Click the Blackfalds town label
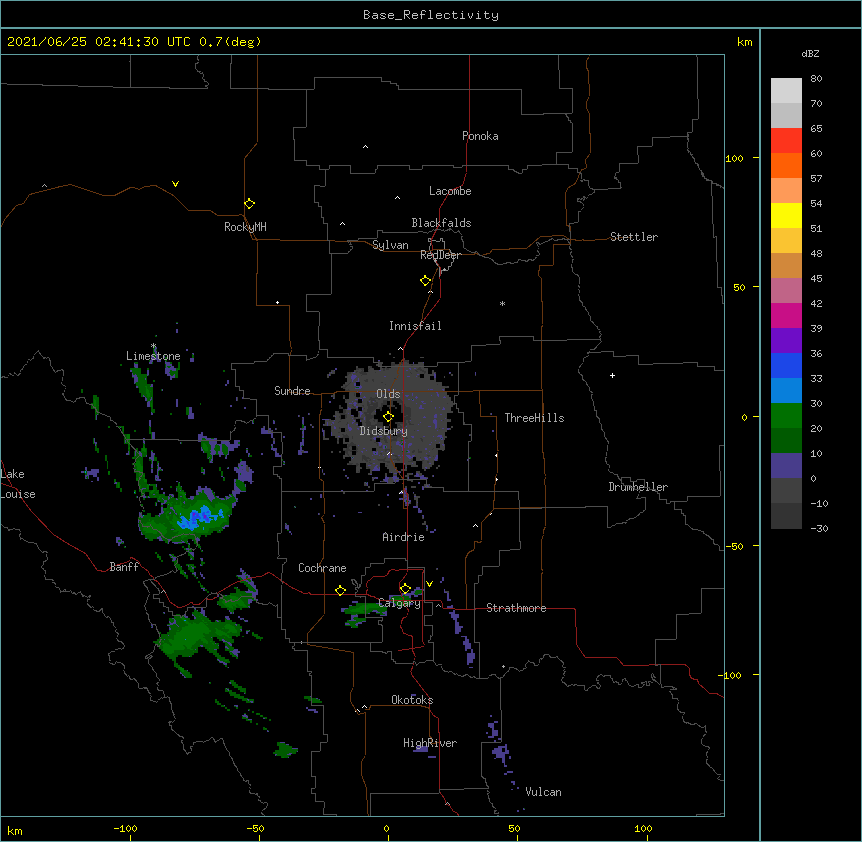This screenshot has width=862, height=842. [441, 223]
